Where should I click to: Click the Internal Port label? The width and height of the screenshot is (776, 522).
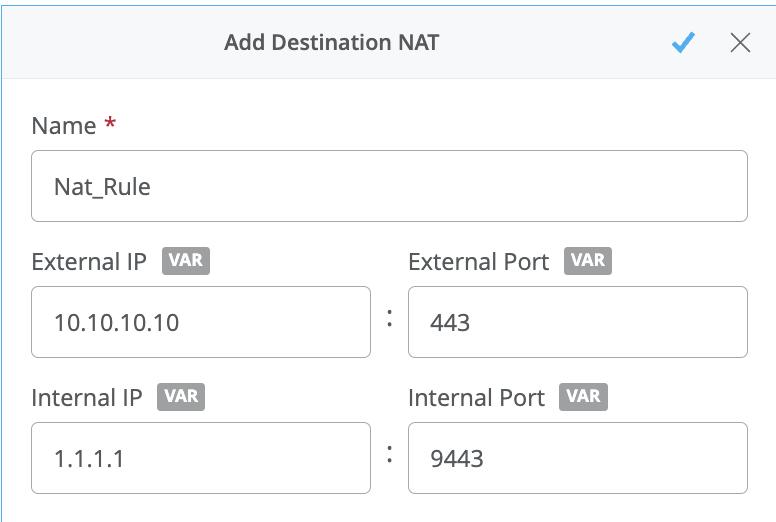point(476,398)
